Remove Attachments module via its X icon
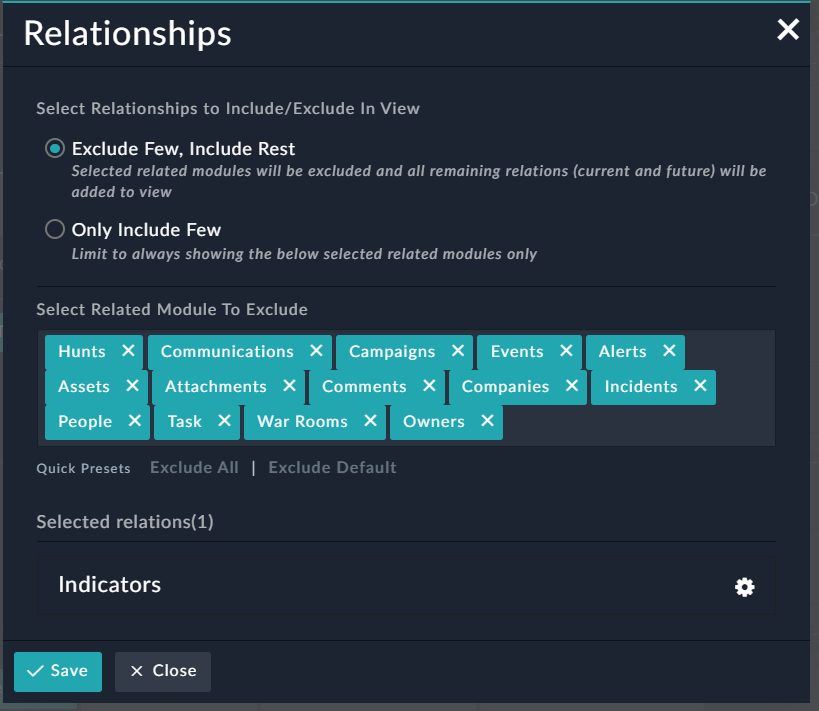Image resolution: width=819 pixels, height=711 pixels. point(288,386)
